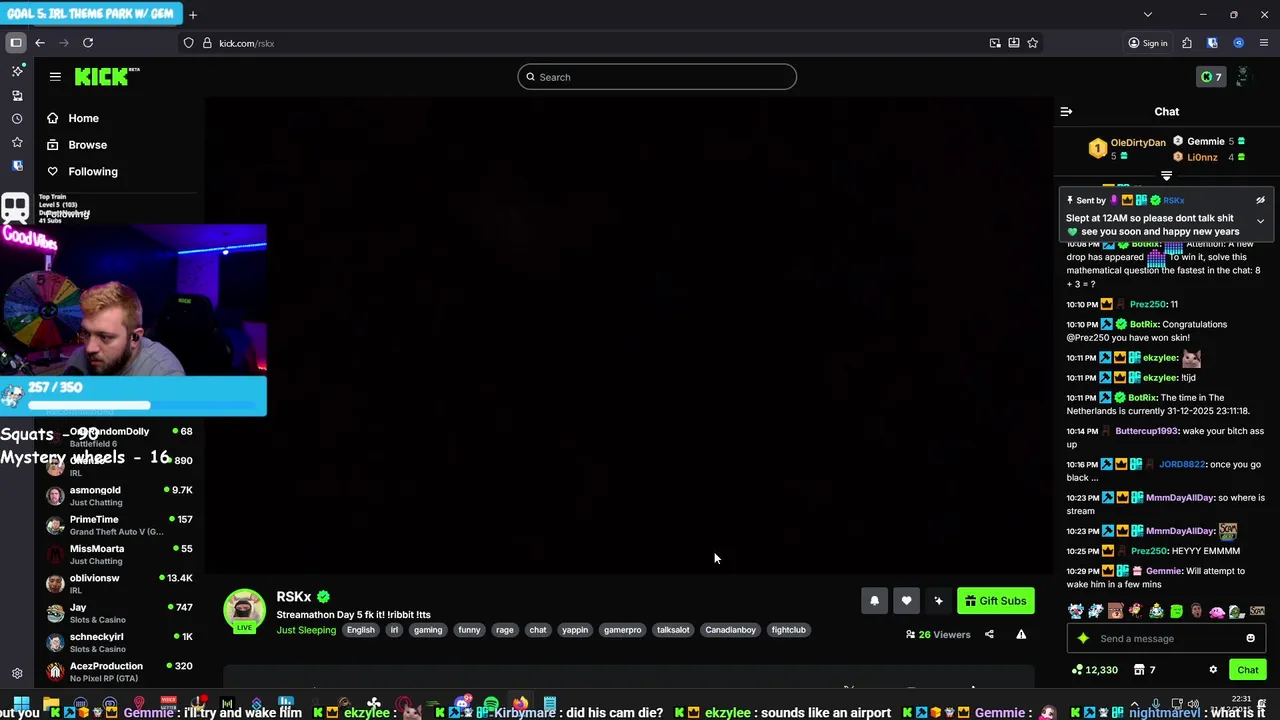The width and height of the screenshot is (1280, 720).
Task: Open the user profile avatar menu
Action: point(1243,77)
